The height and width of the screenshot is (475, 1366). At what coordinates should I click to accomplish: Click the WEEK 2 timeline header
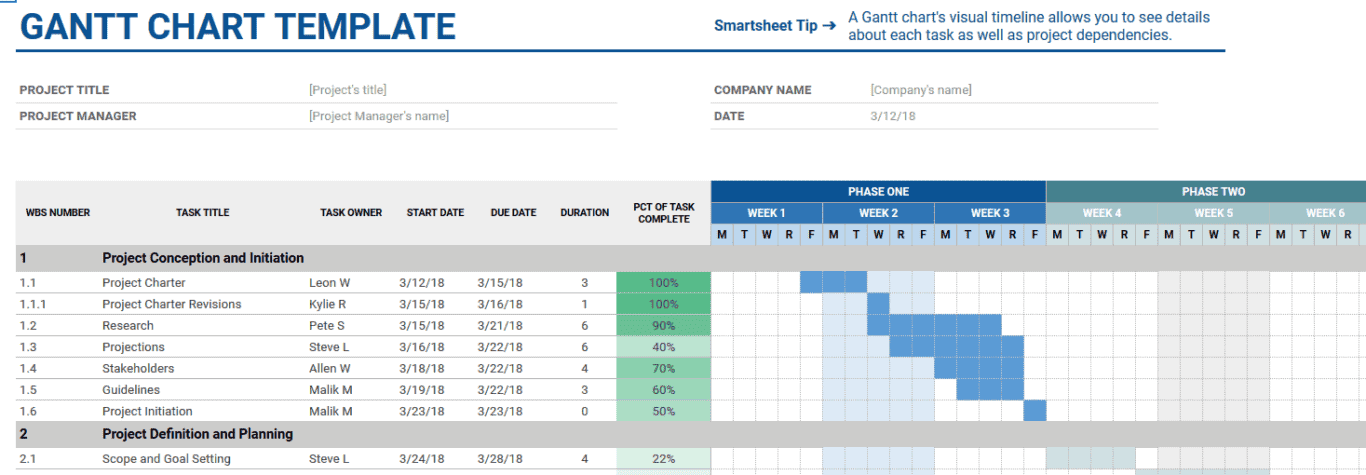point(878,213)
